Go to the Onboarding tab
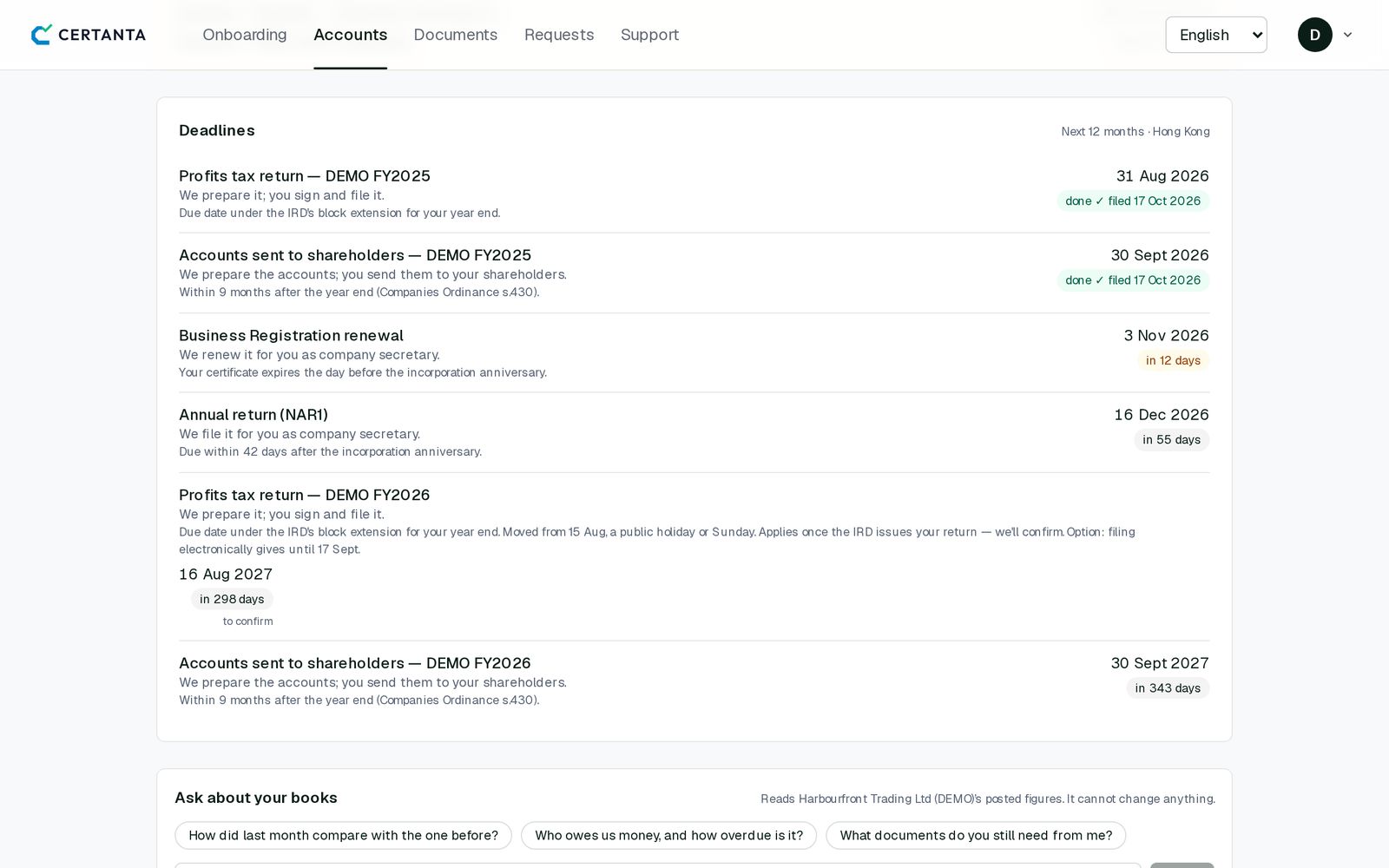The width and height of the screenshot is (1389, 868). pyautogui.click(x=245, y=35)
